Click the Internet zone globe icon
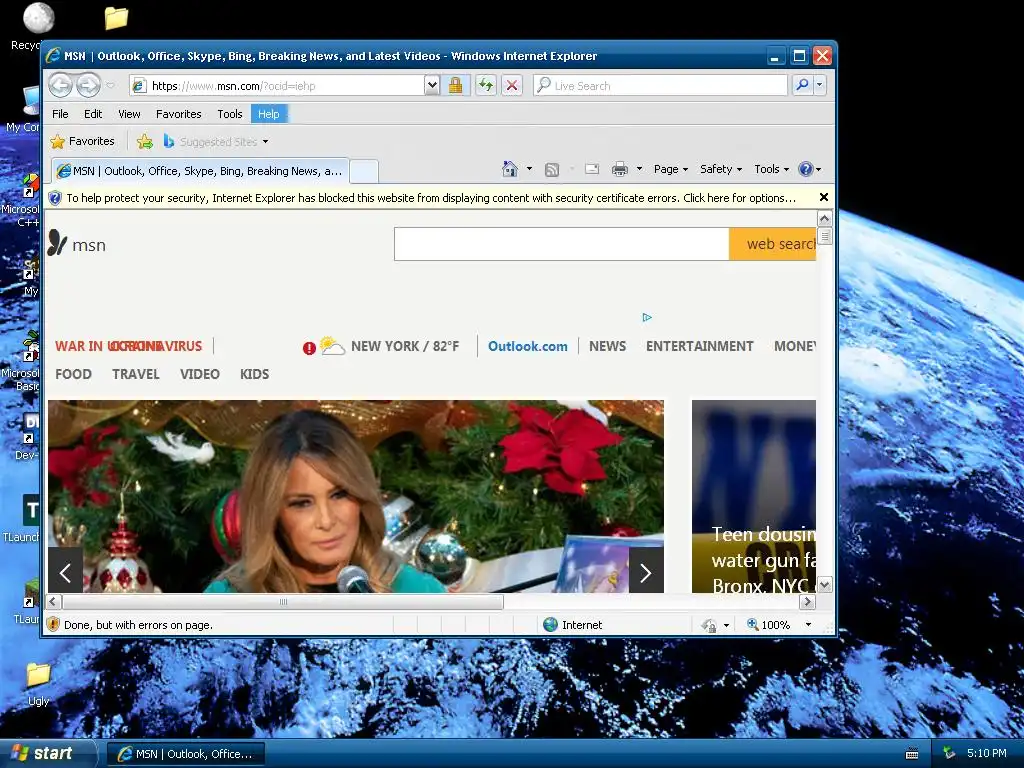The image size is (1024, 768). pos(551,625)
